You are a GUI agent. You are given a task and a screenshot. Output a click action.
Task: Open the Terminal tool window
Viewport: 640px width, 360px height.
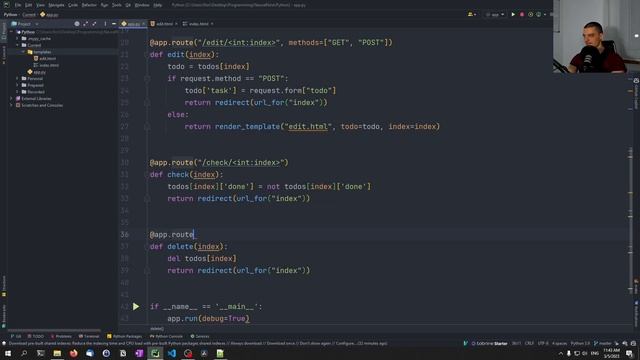[89, 336]
